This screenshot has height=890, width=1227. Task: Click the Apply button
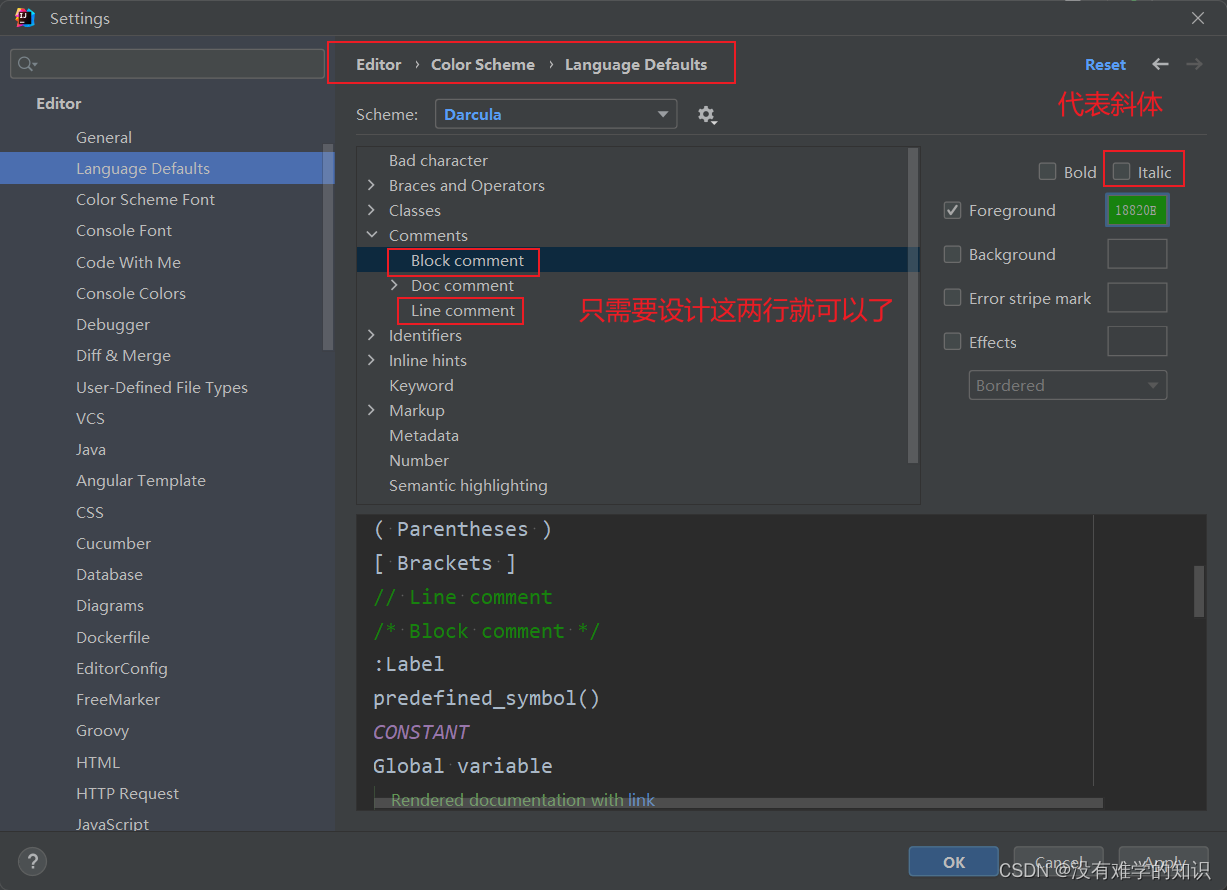[1164, 862]
